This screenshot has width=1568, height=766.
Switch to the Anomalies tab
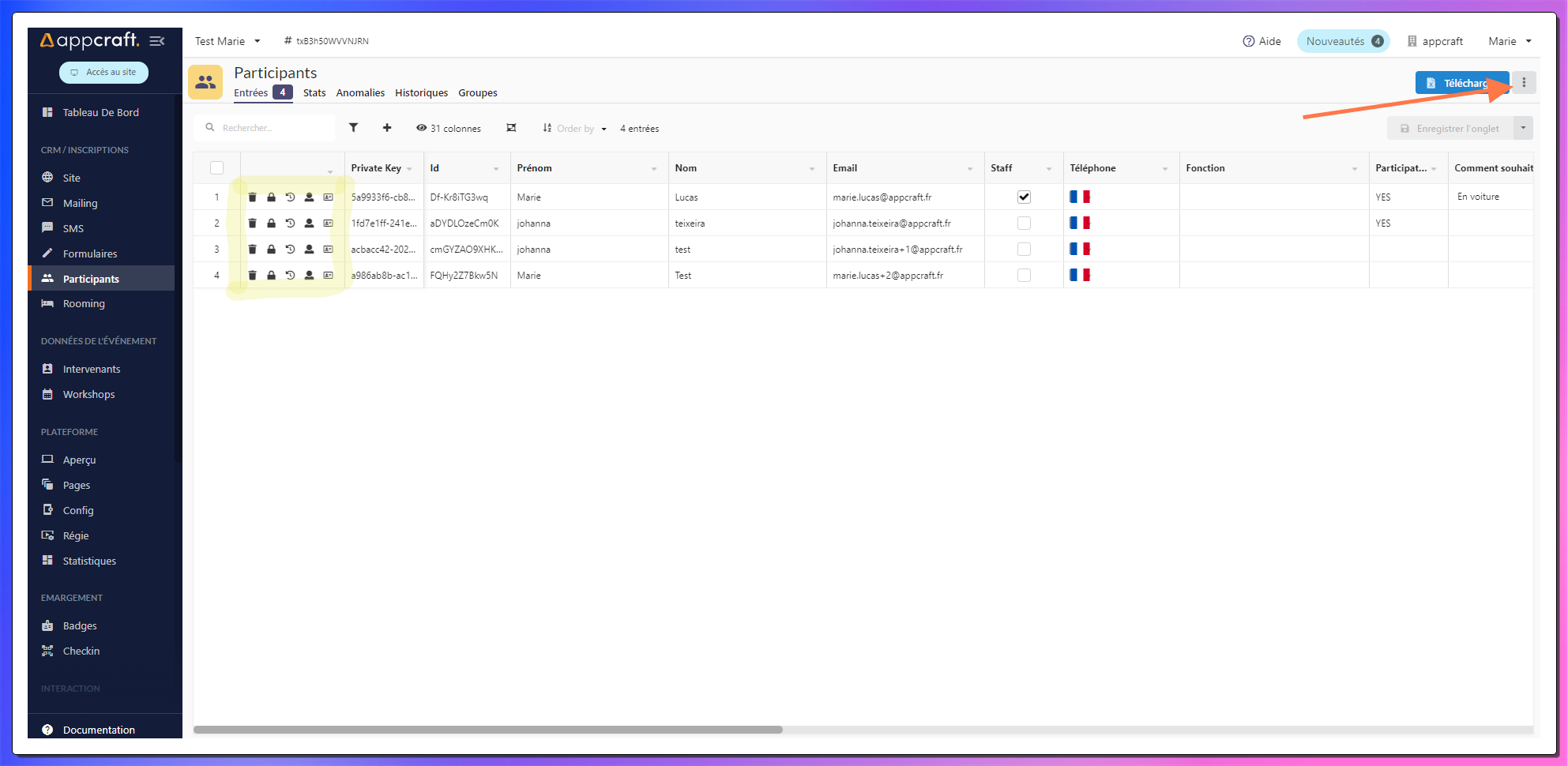coord(360,93)
